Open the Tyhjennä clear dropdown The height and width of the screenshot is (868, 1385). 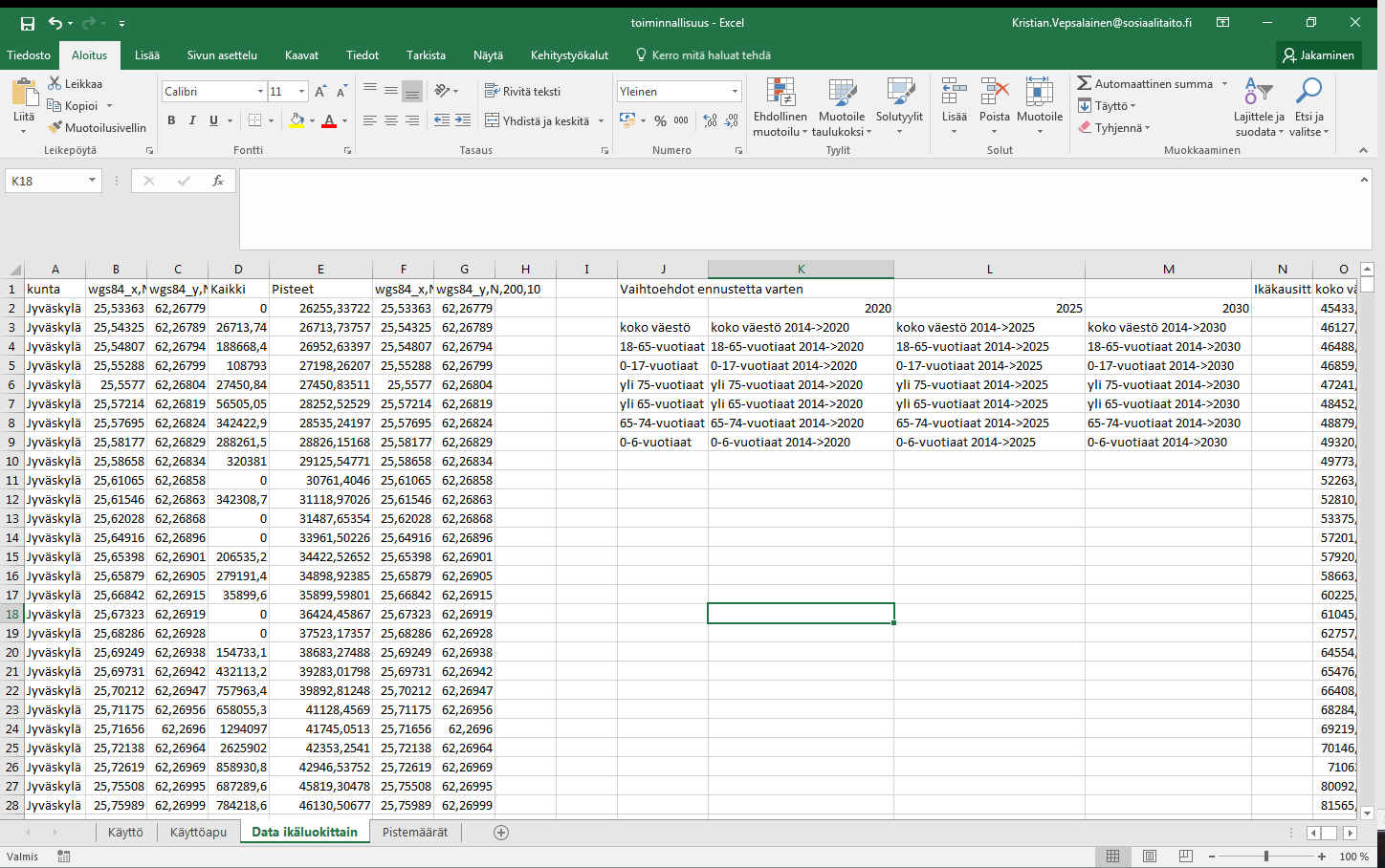point(1114,127)
